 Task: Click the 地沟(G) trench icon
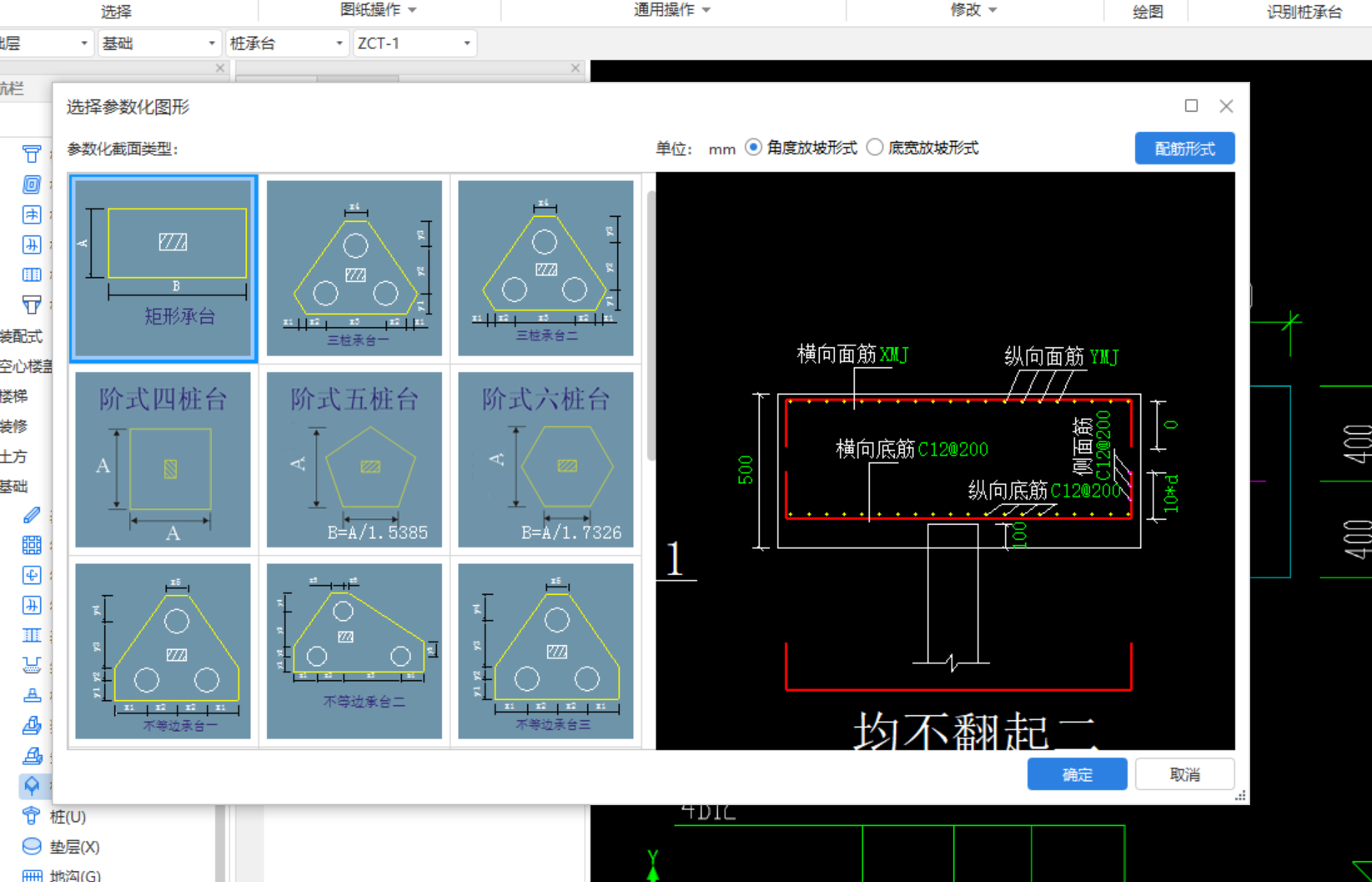32,875
